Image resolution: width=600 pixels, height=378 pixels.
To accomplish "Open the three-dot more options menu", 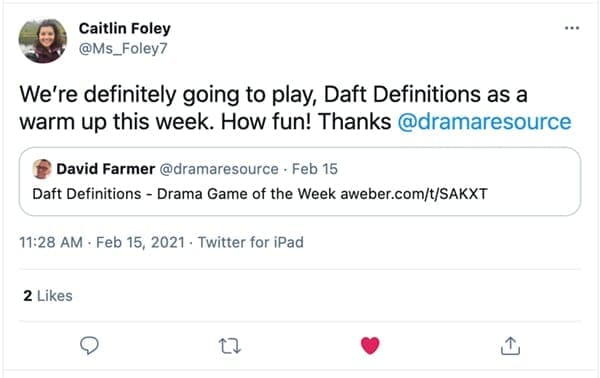I will [x=572, y=28].
